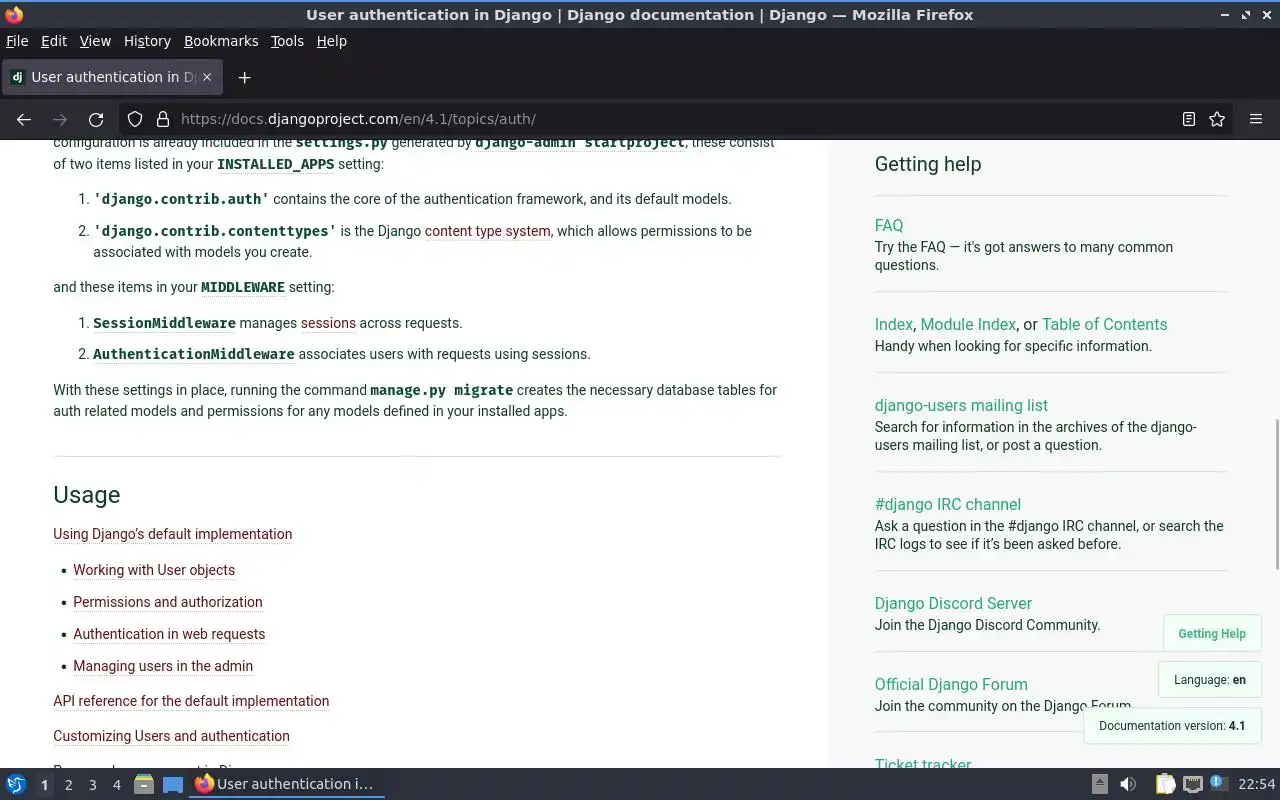Click the removable media tray icon
Screen dimensions: 1280x800
click(x=1099, y=784)
